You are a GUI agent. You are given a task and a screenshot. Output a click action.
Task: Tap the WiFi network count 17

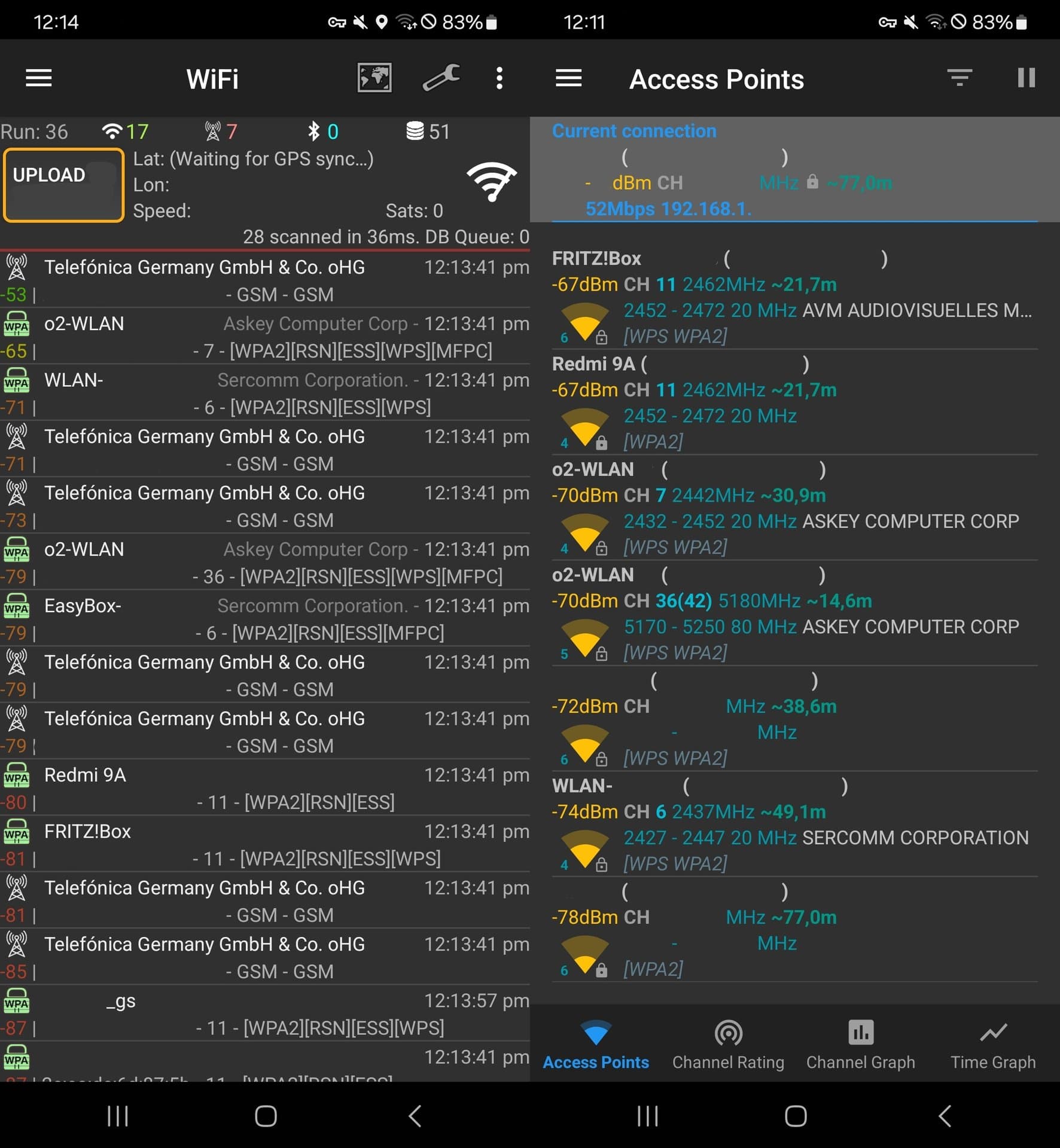[x=125, y=132]
